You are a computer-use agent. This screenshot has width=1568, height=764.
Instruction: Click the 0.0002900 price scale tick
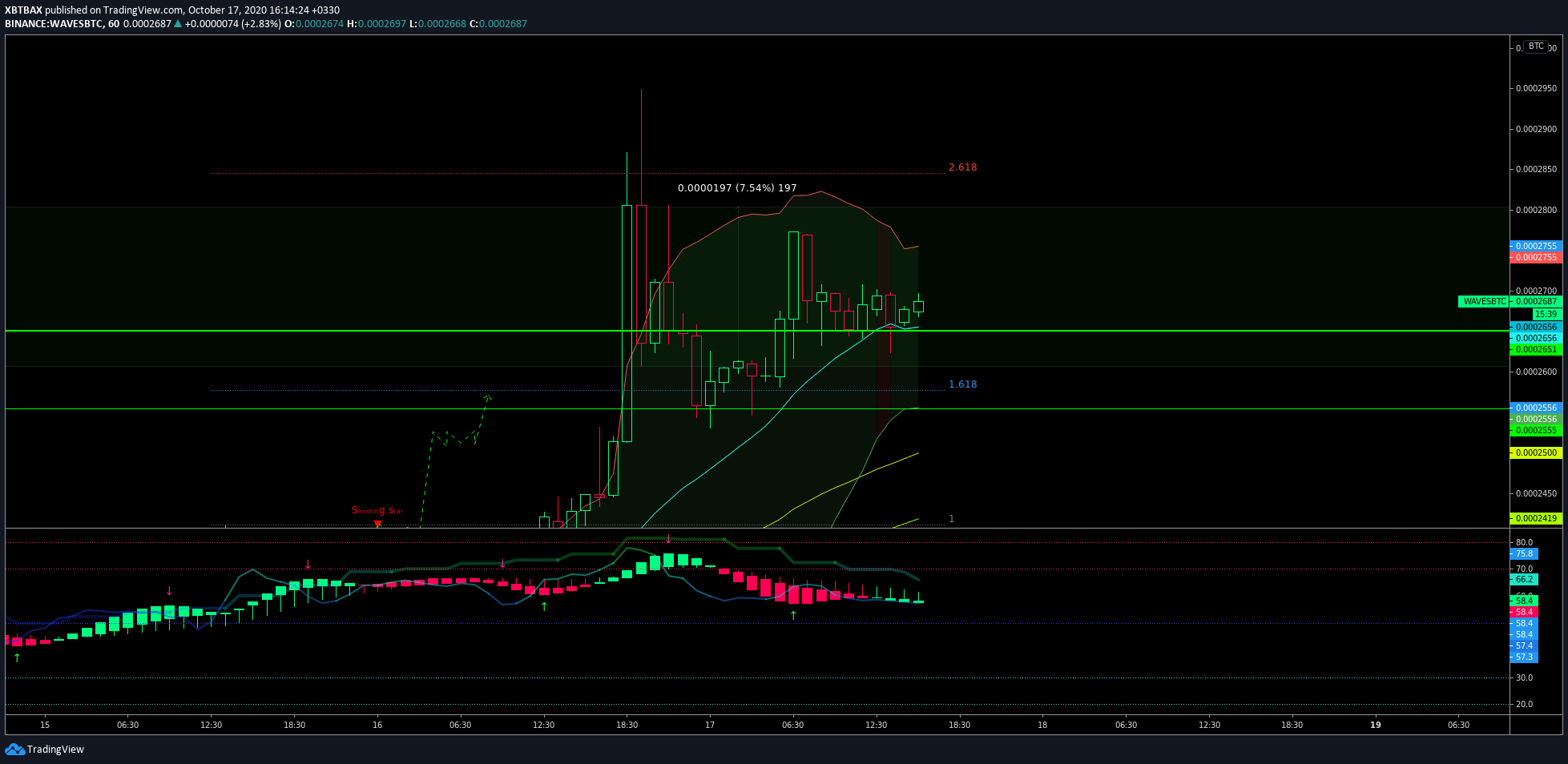pos(1536,129)
